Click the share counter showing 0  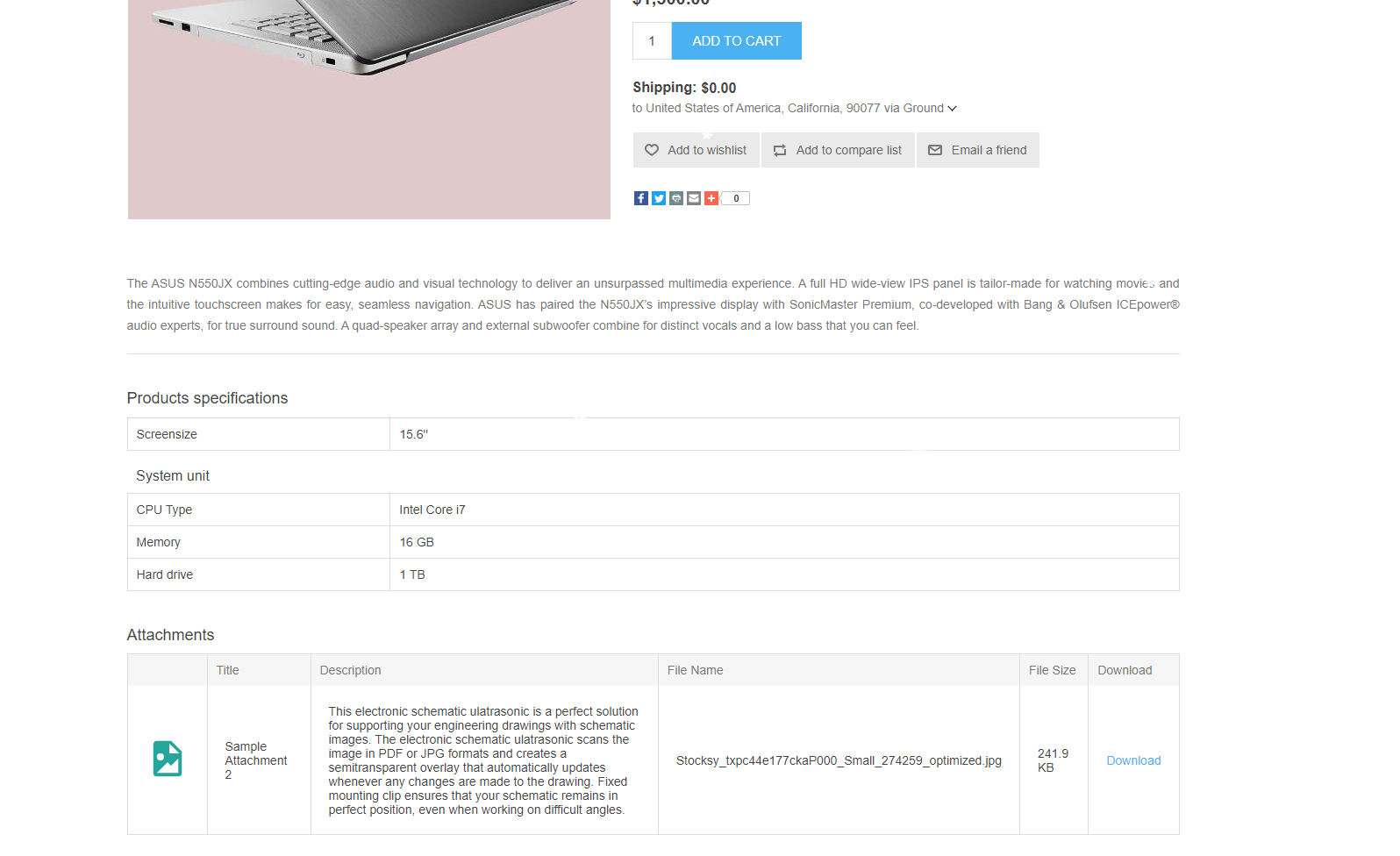(x=736, y=198)
